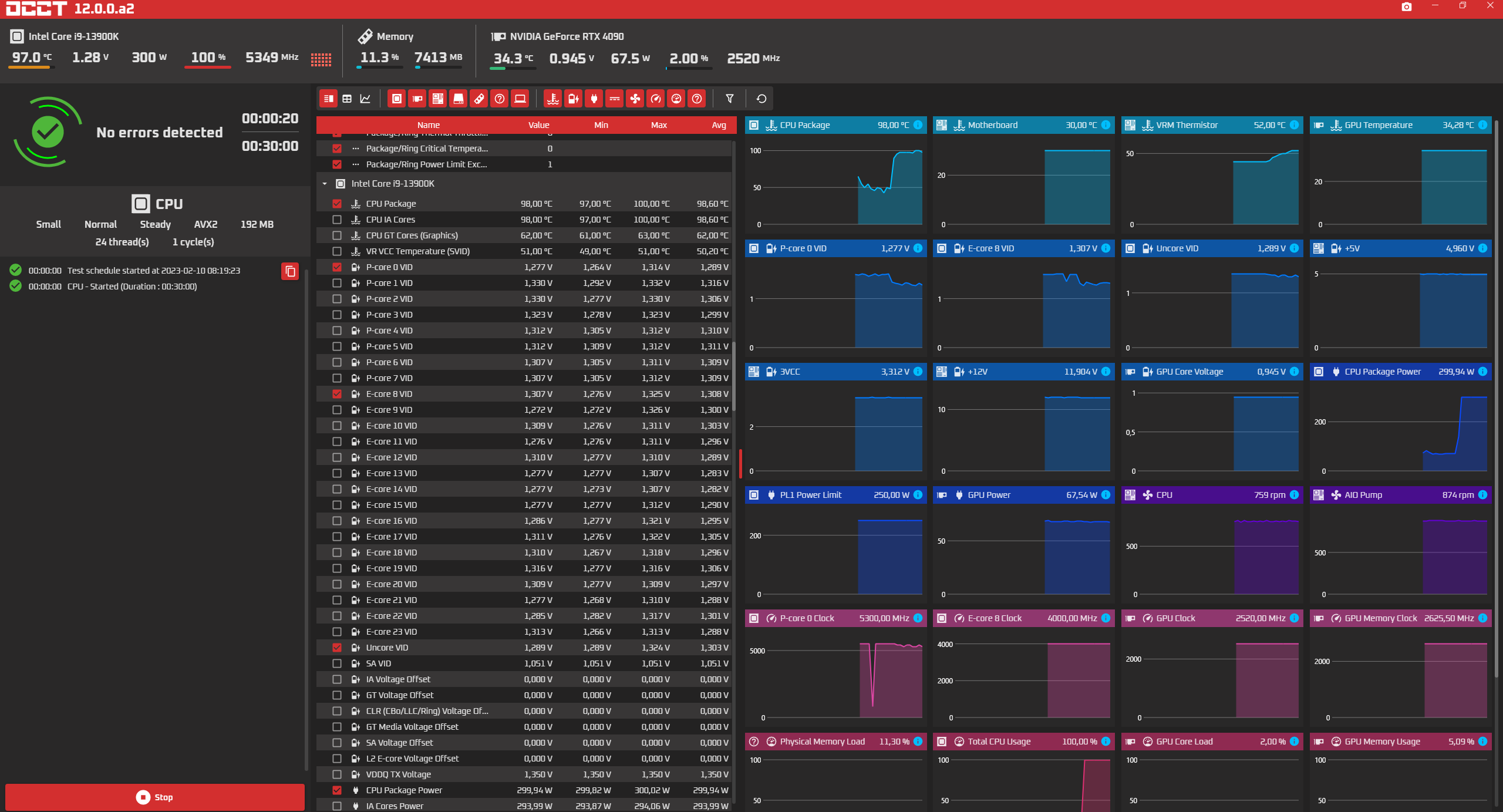Toggle the motherboard hardware filter icon
This screenshot has width=1503, height=812.
click(x=438, y=99)
